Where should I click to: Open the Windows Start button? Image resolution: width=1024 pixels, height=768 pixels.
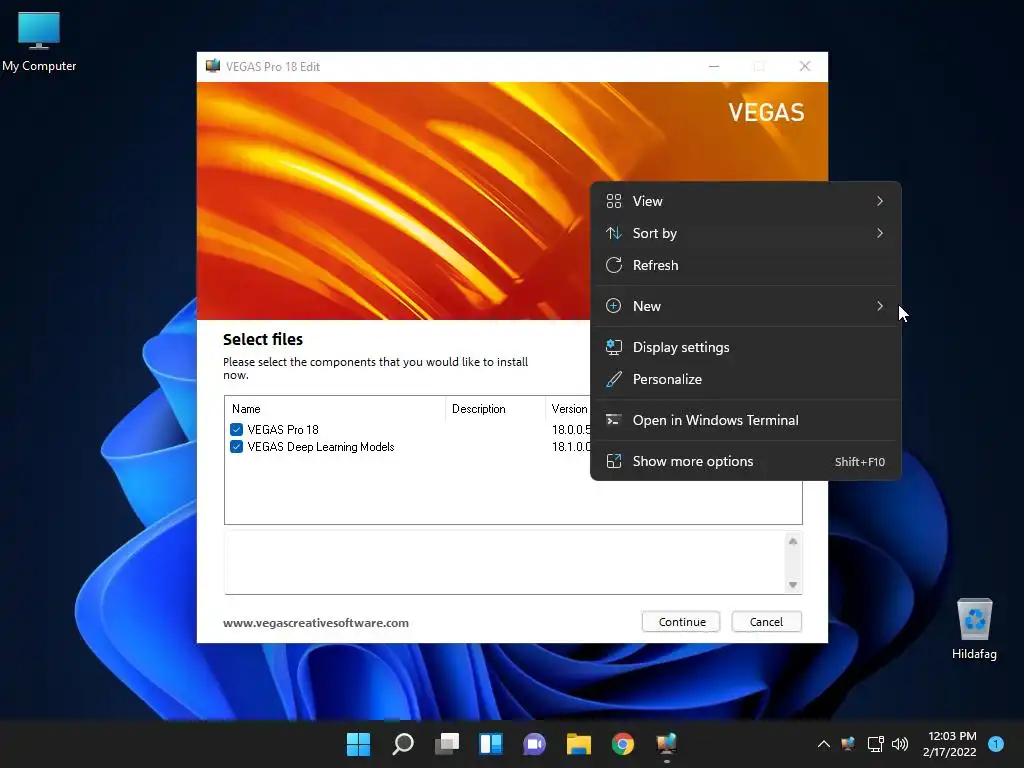pos(358,744)
